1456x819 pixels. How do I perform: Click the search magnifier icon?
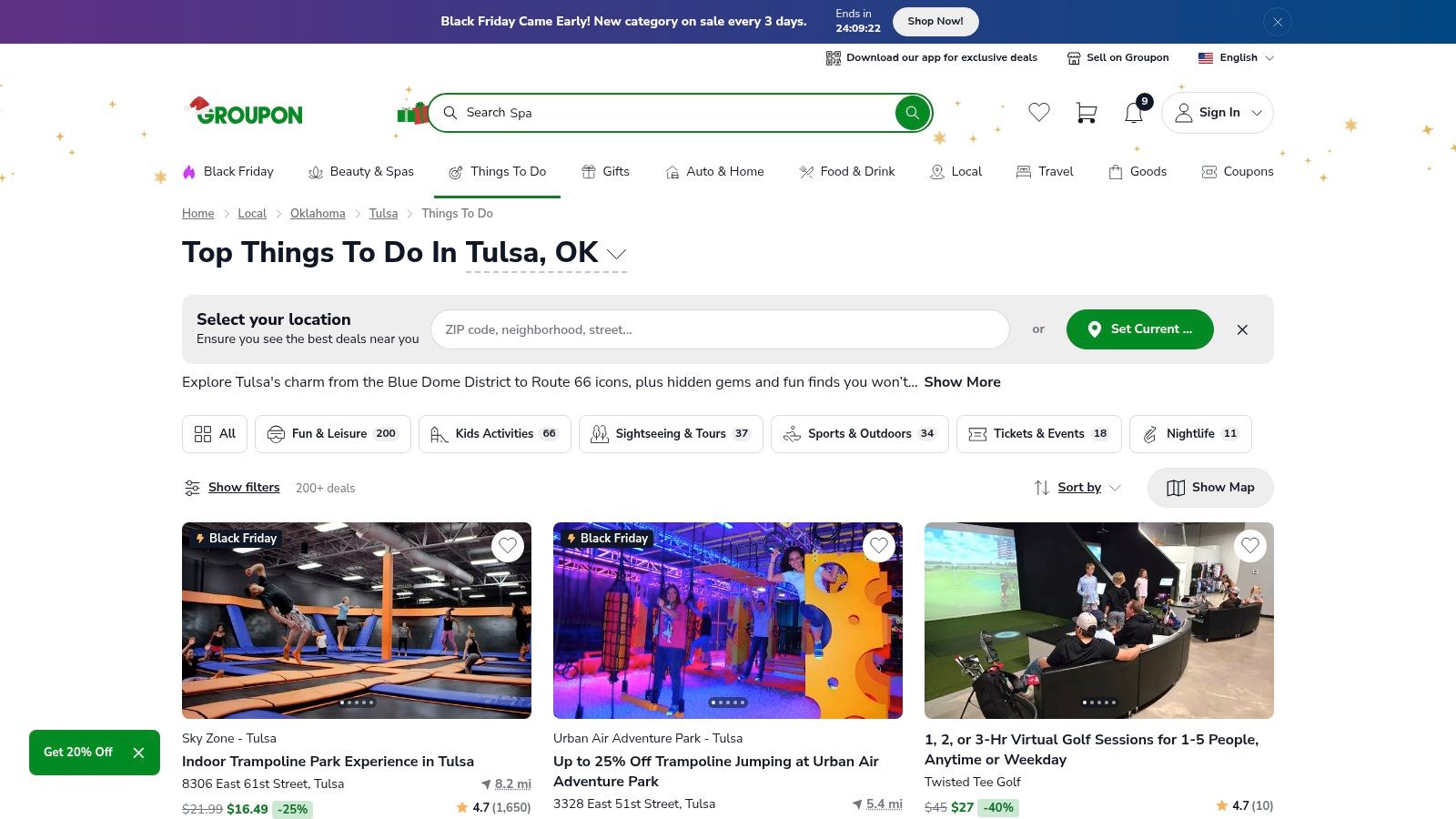911,113
